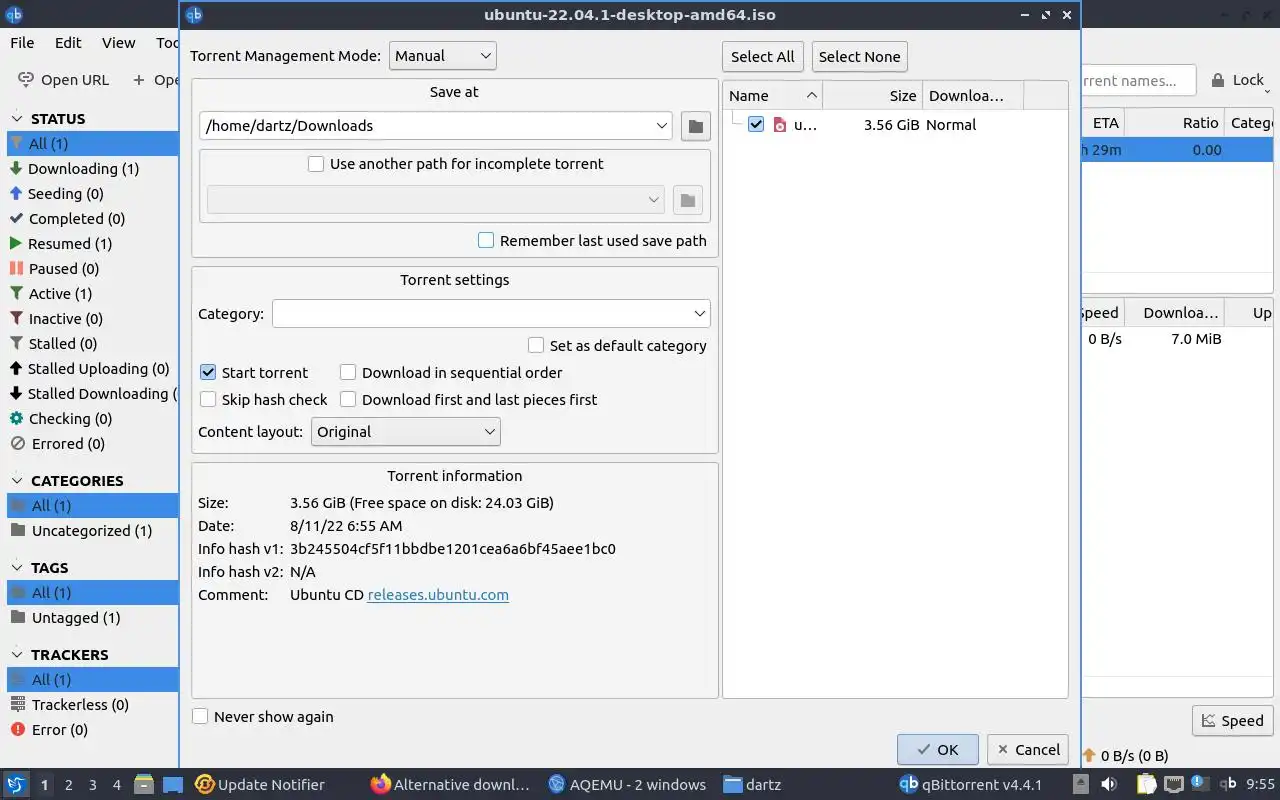
Task: Open Firefox Alternative downloads taskbar entry
Action: (x=450, y=785)
